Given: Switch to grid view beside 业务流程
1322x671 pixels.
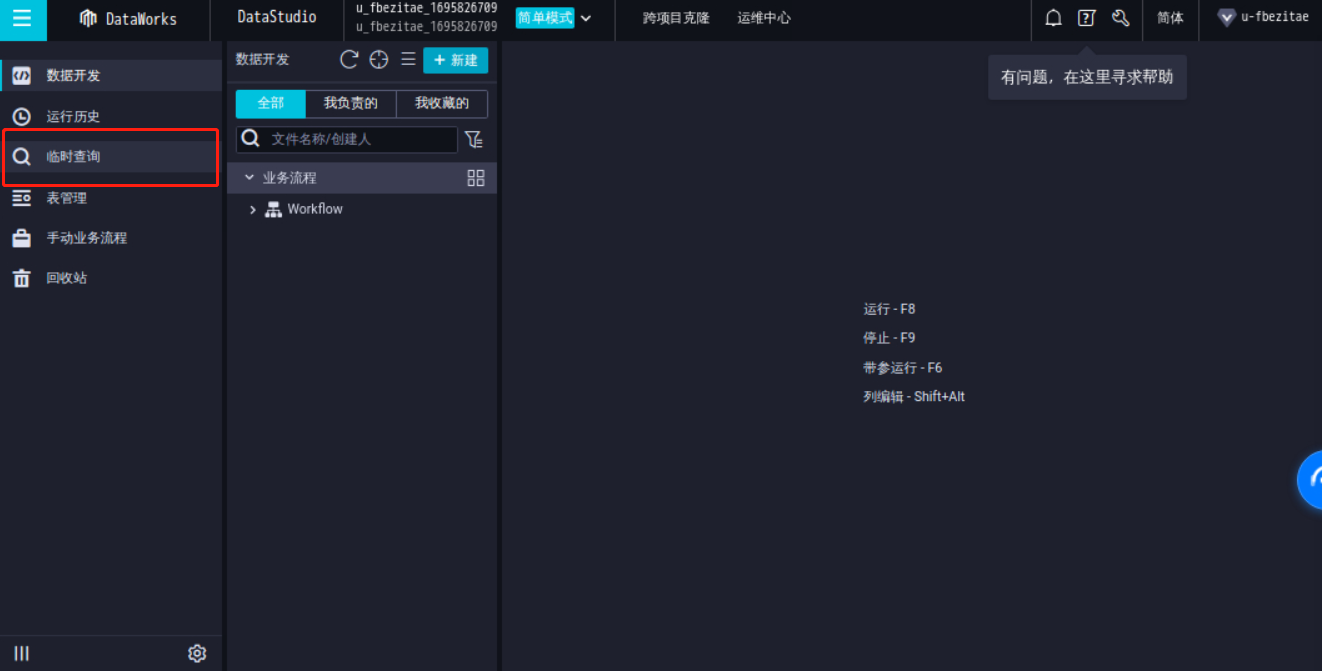Looking at the screenshot, I should point(475,177).
